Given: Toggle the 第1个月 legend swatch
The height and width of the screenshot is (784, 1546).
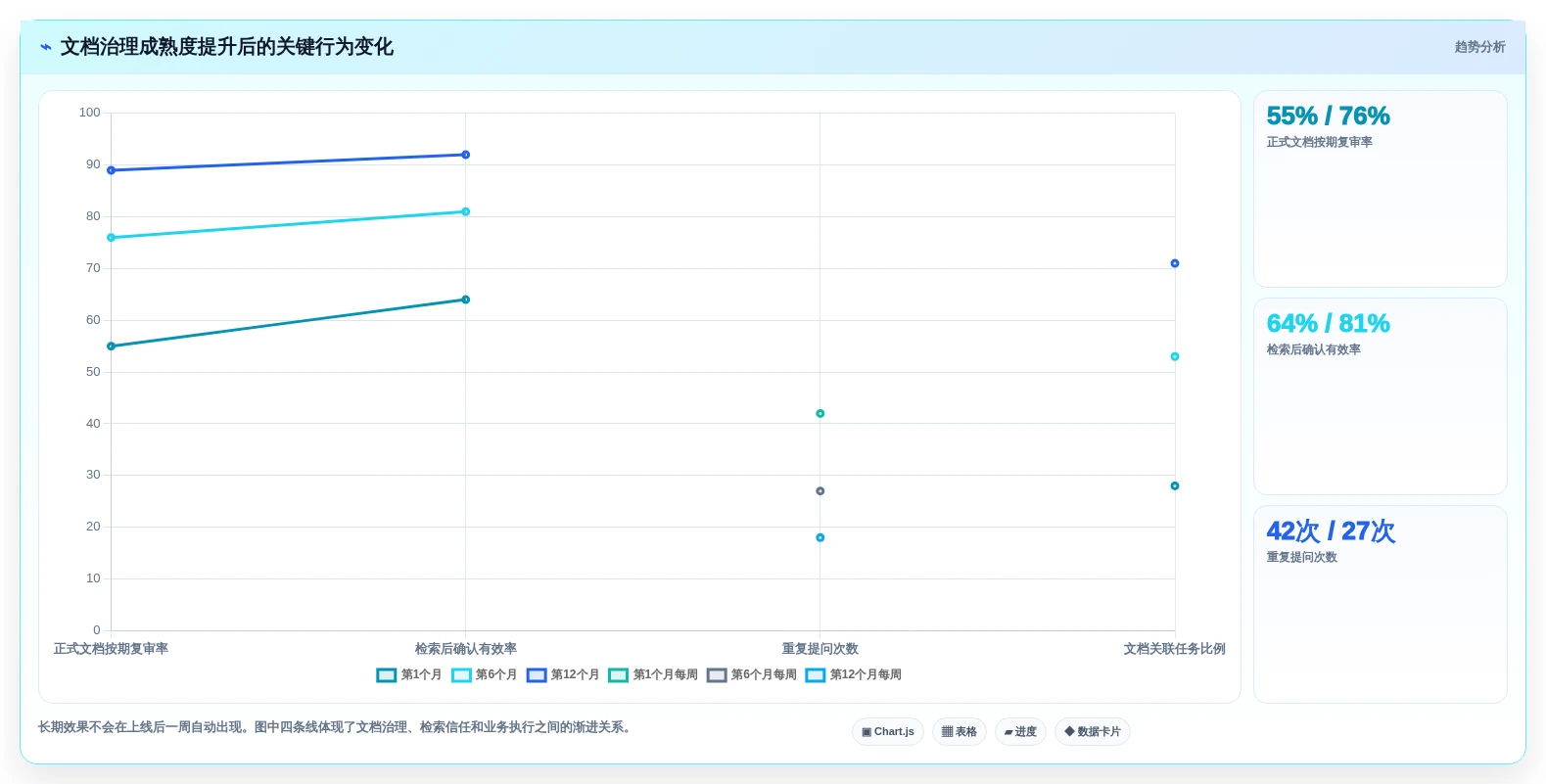Looking at the screenshot, I should tap(387, 675).
